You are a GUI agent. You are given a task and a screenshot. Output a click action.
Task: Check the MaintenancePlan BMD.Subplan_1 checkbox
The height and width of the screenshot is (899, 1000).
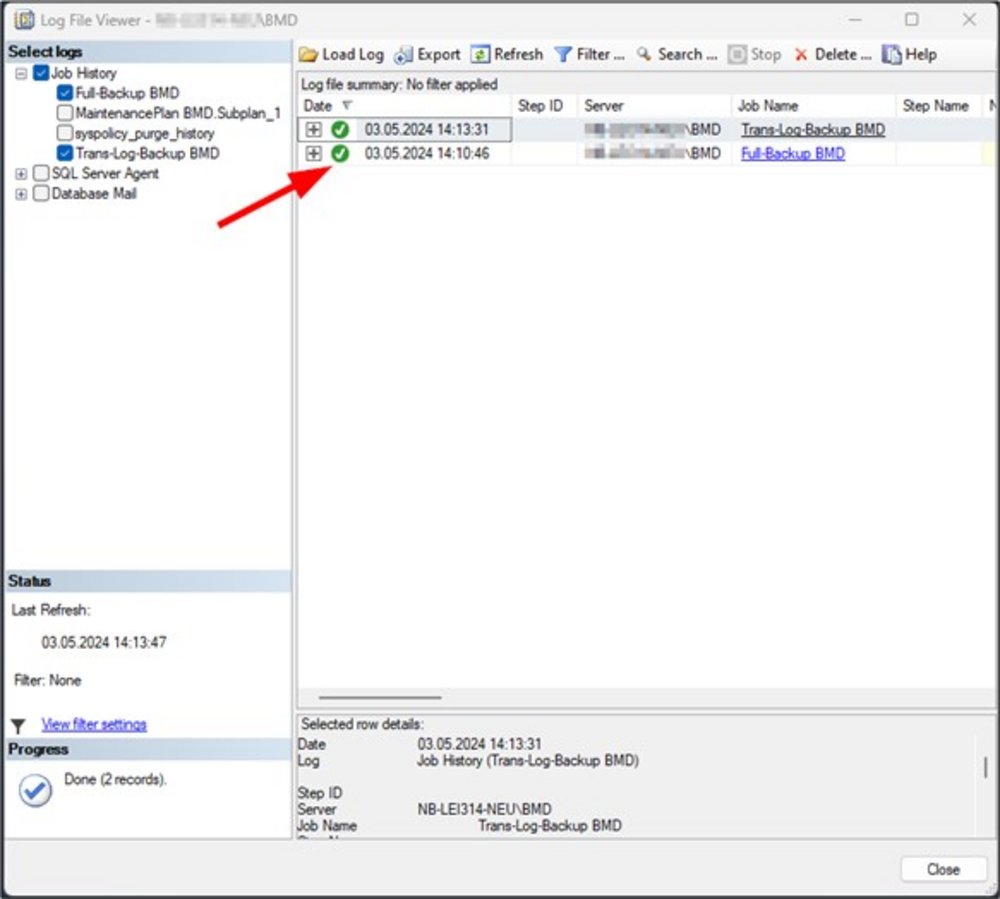(x=66, y=113)
